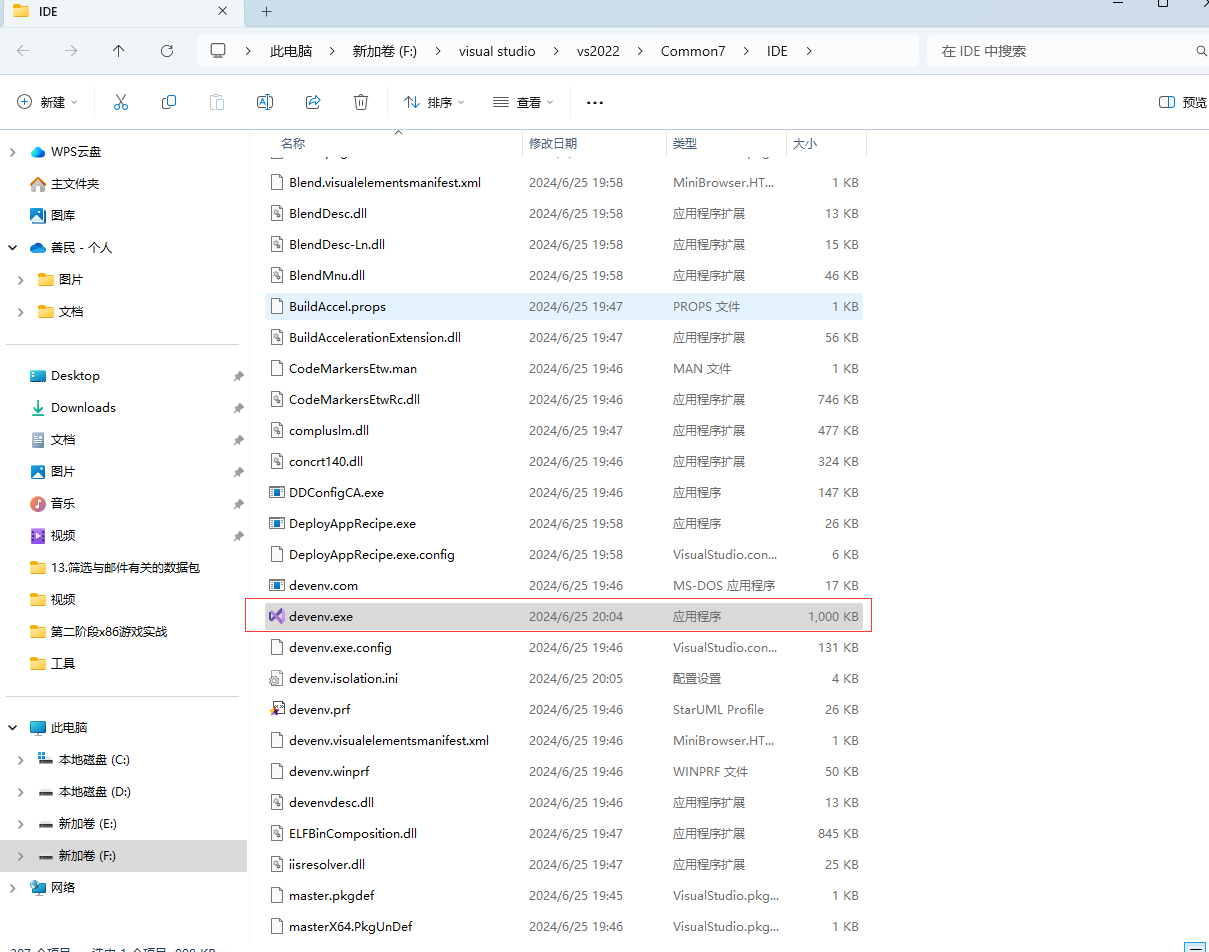Open the 工具 folder in sidebar

pos(53,664)
